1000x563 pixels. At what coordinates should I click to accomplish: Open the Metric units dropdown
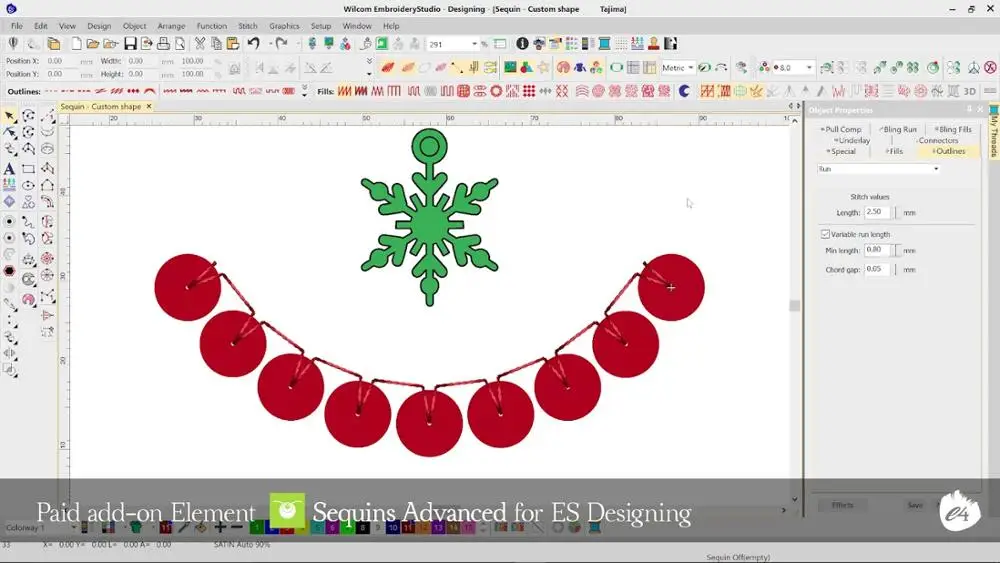click(x=691, y=68)
